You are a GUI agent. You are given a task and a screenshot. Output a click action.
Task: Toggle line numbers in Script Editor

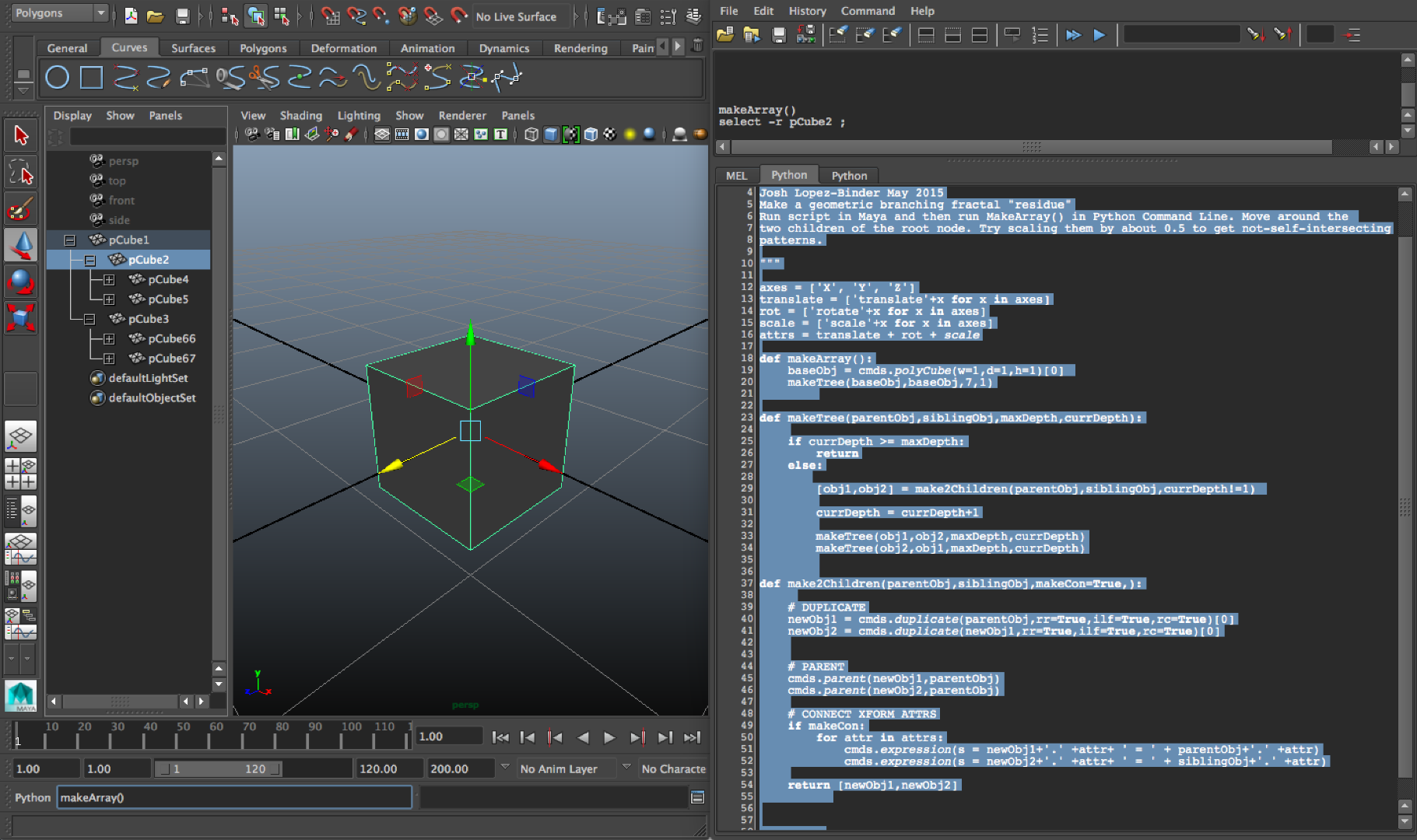(x=1040, y=35)
